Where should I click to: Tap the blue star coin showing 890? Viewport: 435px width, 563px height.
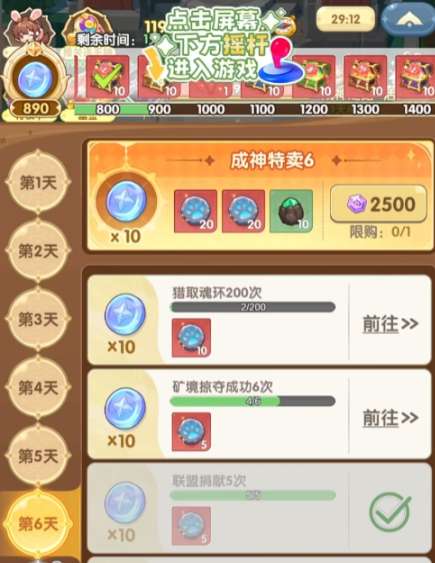coord(35,79)
